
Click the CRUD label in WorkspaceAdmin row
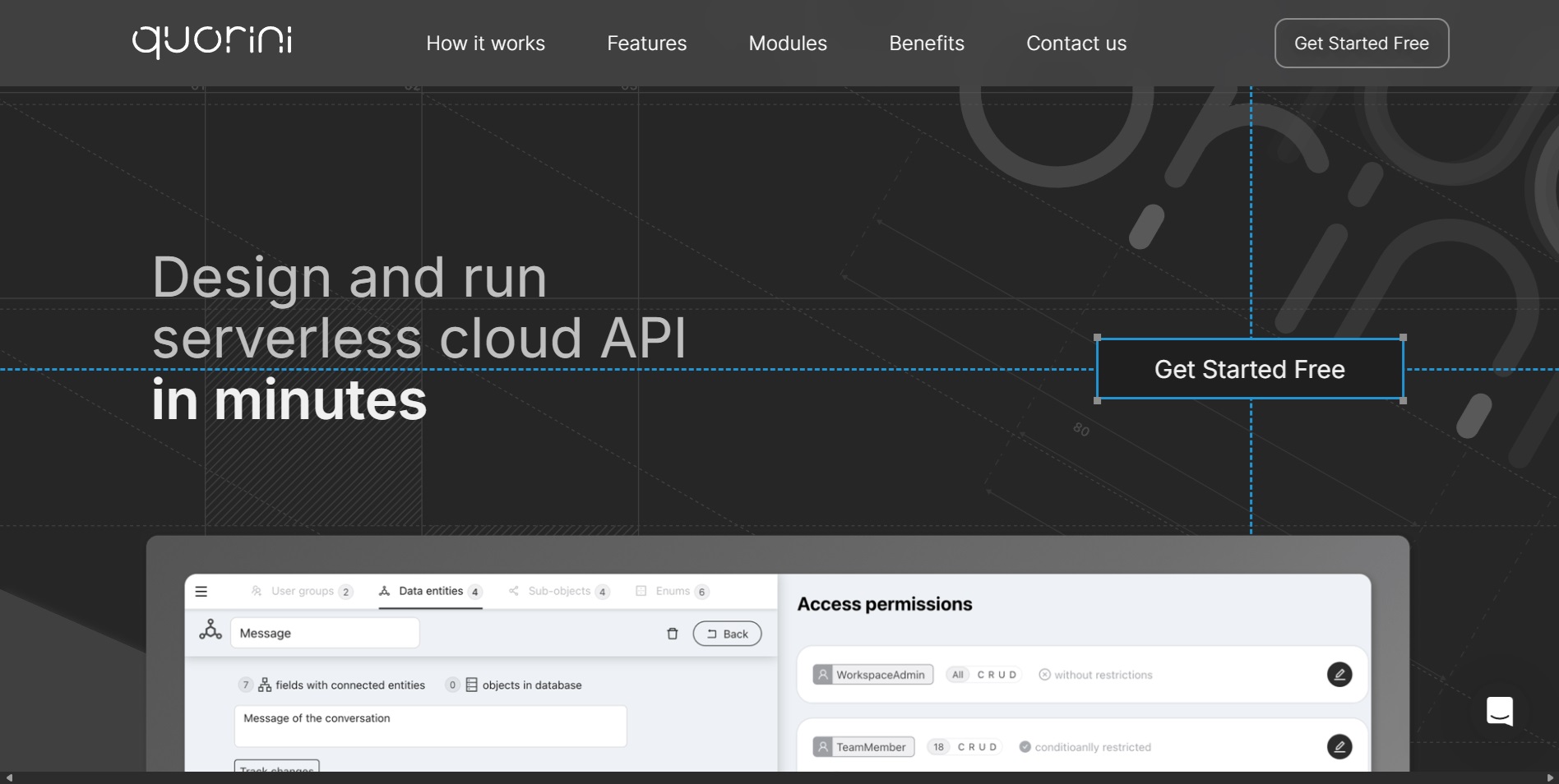click(x=997, y=675)
